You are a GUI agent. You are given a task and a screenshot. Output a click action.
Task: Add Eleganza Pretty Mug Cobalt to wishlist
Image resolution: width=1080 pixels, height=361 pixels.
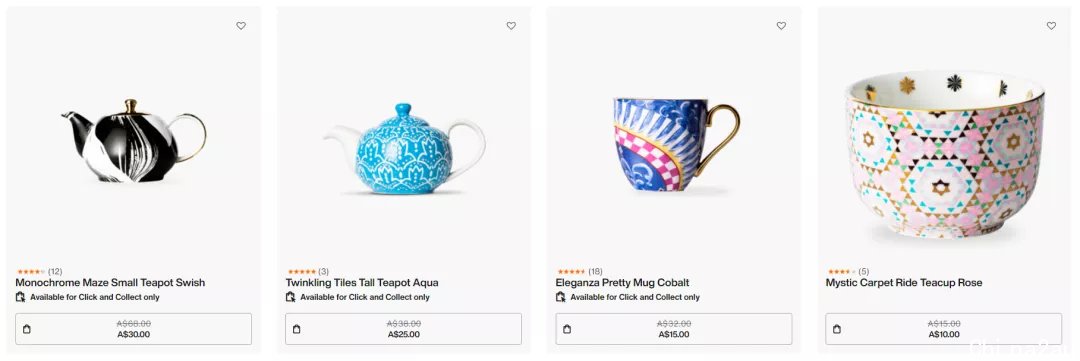coord(781,25)
